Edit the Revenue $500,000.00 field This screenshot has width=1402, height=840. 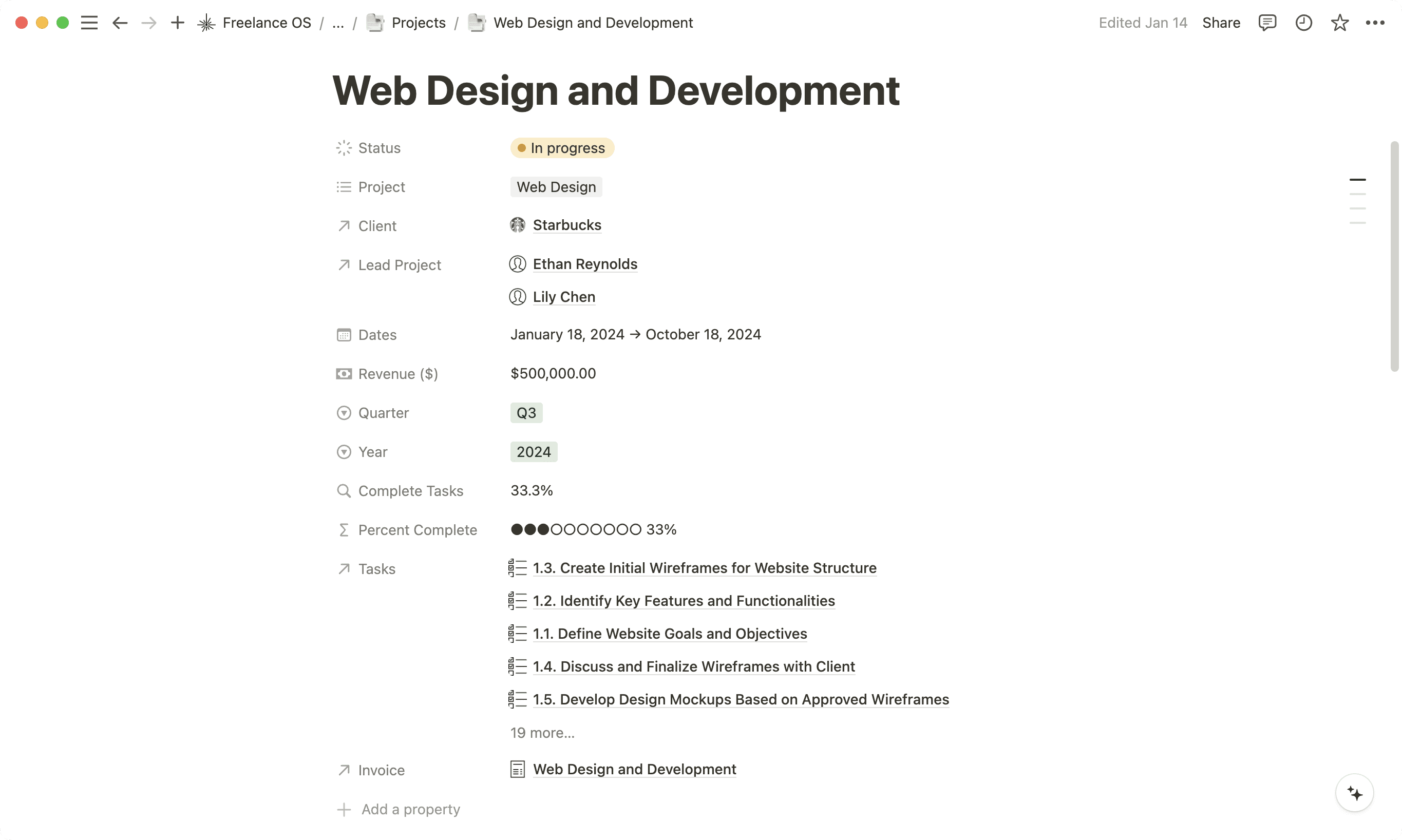tap(553, 374)
